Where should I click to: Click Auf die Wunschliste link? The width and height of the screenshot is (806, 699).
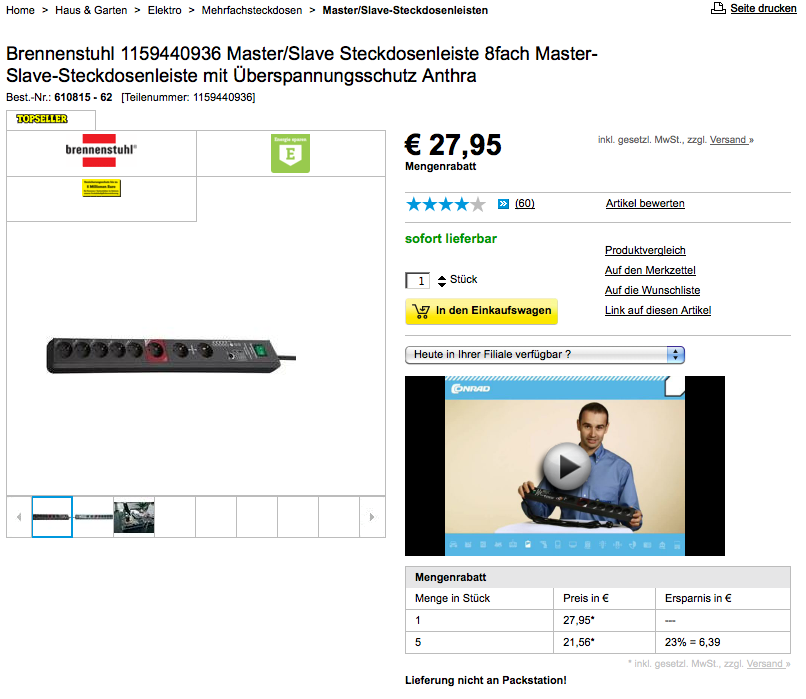[652, 290]
